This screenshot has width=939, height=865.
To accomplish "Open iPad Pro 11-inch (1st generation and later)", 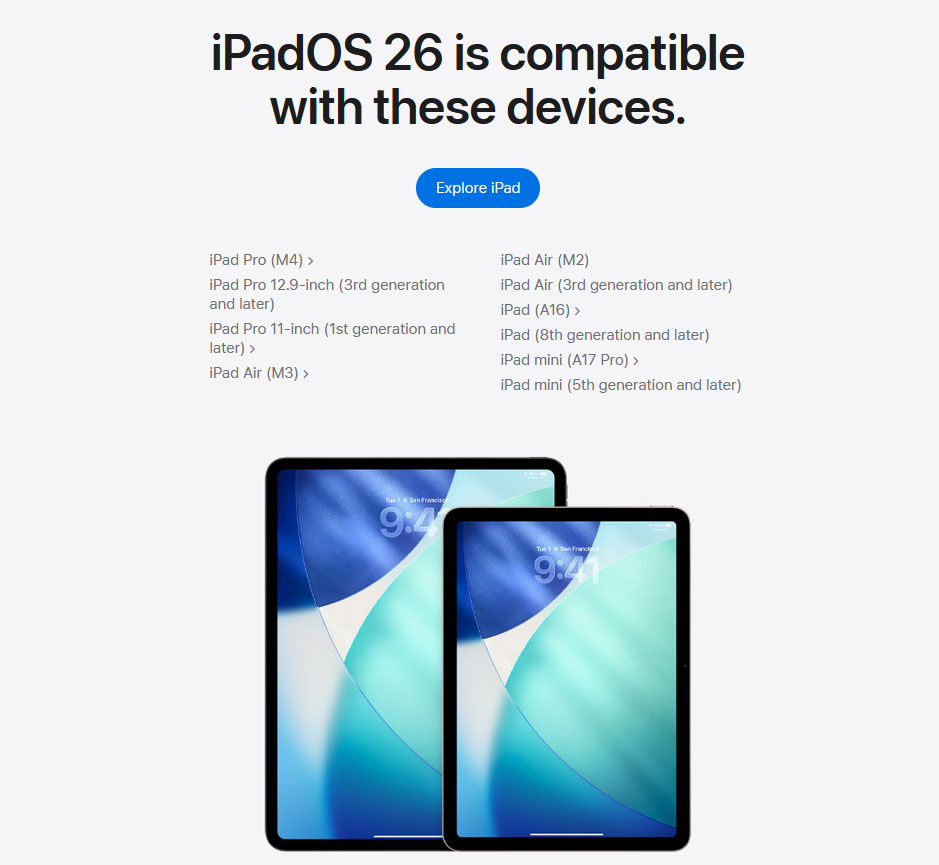I will click(332, 338).
